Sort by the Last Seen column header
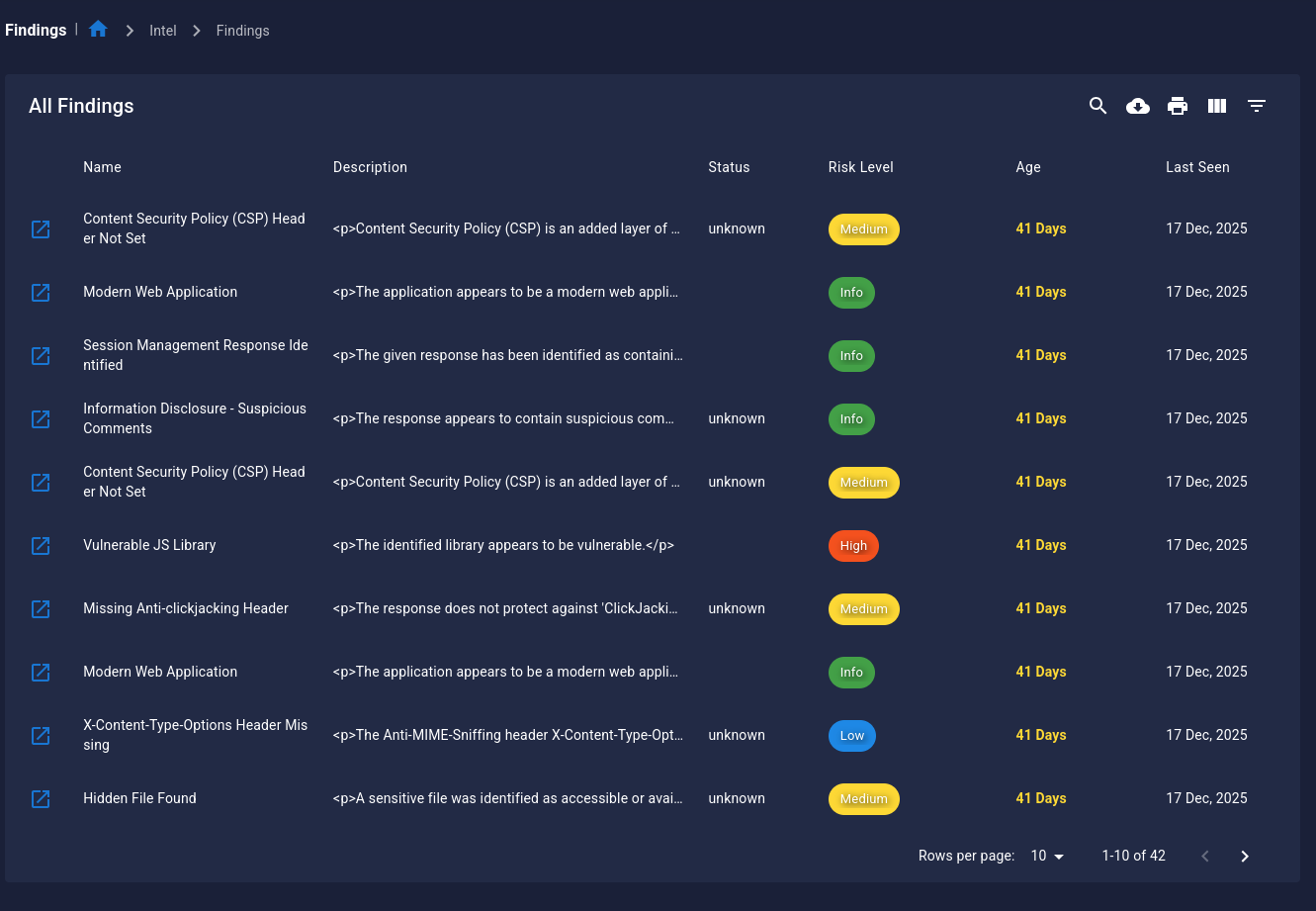Screen dimensions: 1316x911 [1197, 167]
